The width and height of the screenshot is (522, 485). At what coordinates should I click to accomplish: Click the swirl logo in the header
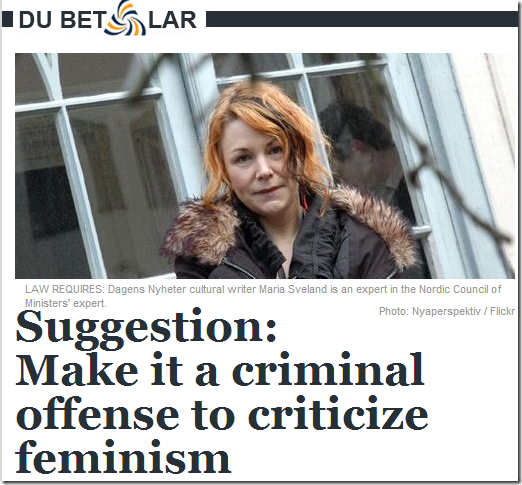coord(126,18)
